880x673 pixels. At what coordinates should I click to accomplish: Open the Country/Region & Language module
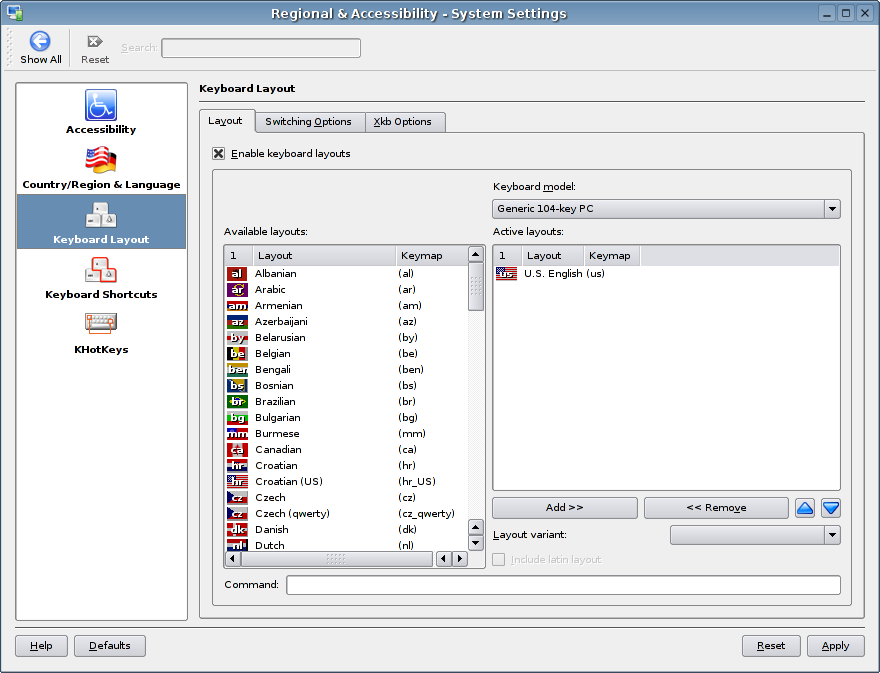[x=101, y=167]
